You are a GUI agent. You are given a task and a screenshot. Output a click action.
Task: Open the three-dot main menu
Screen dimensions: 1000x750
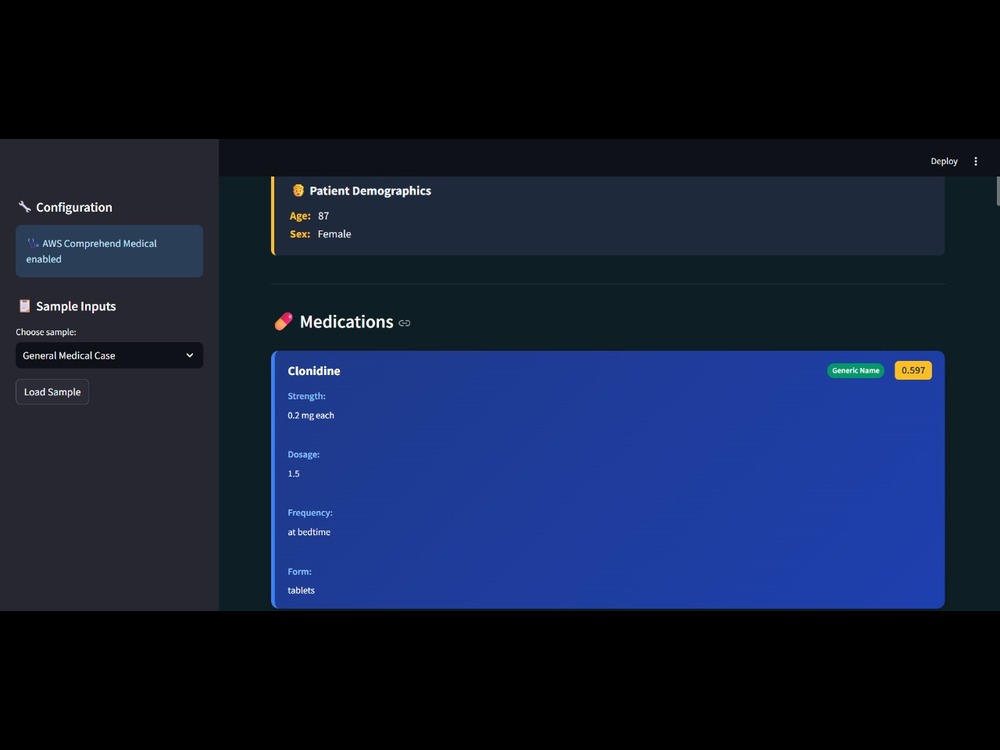click(x=975, y=161)
